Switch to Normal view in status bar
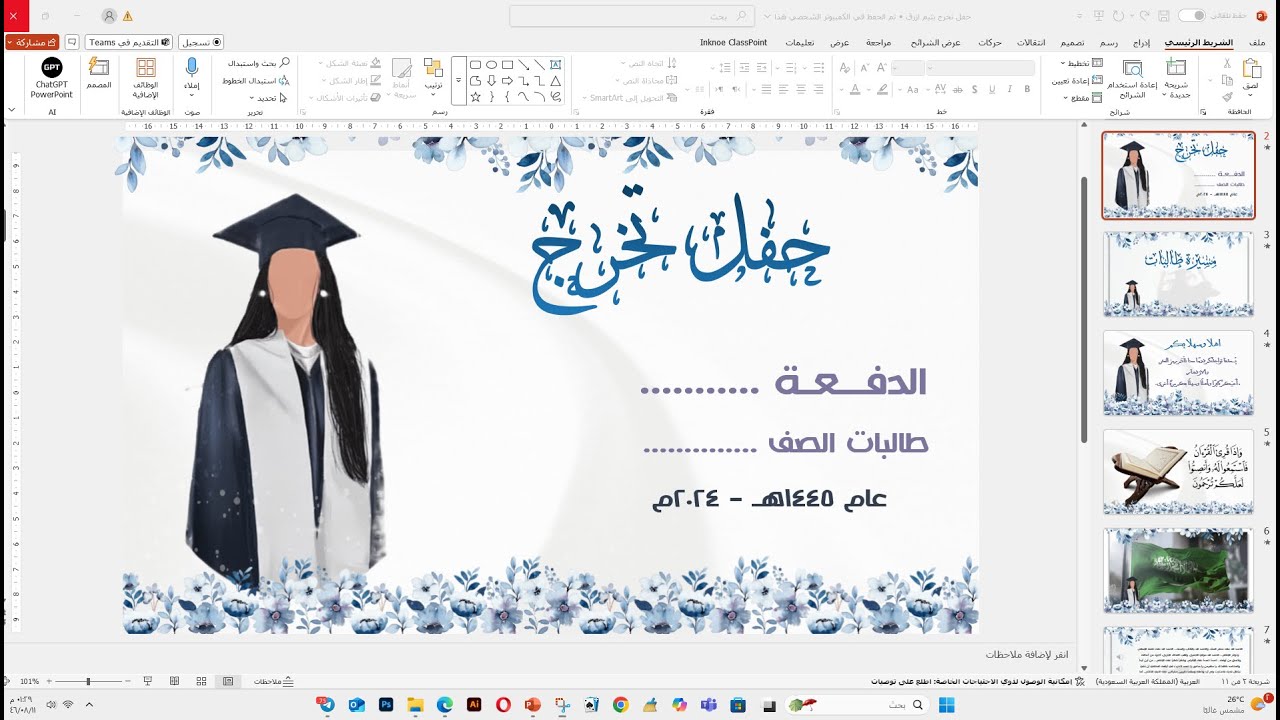The width and height of the screenshot is (1280, 720). click(228, 681)
